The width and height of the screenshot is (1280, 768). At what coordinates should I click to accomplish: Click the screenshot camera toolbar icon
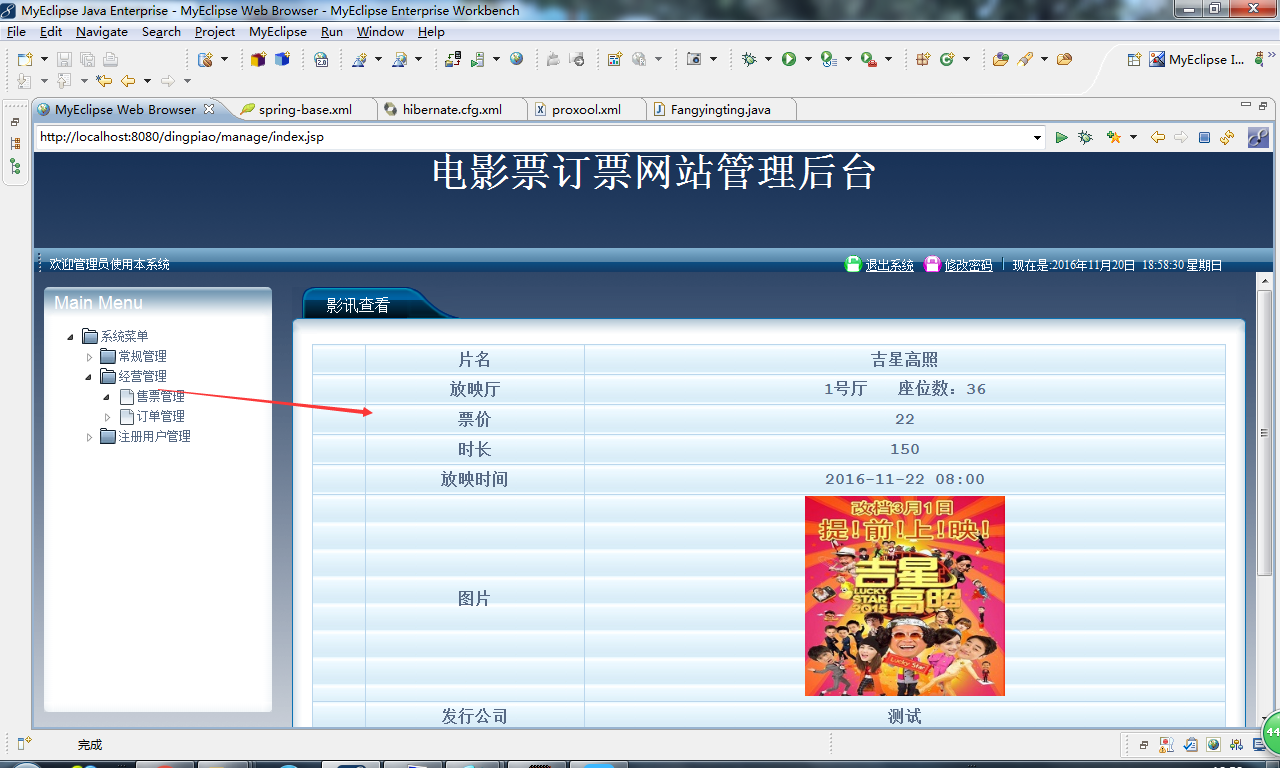tap(694, 60)
